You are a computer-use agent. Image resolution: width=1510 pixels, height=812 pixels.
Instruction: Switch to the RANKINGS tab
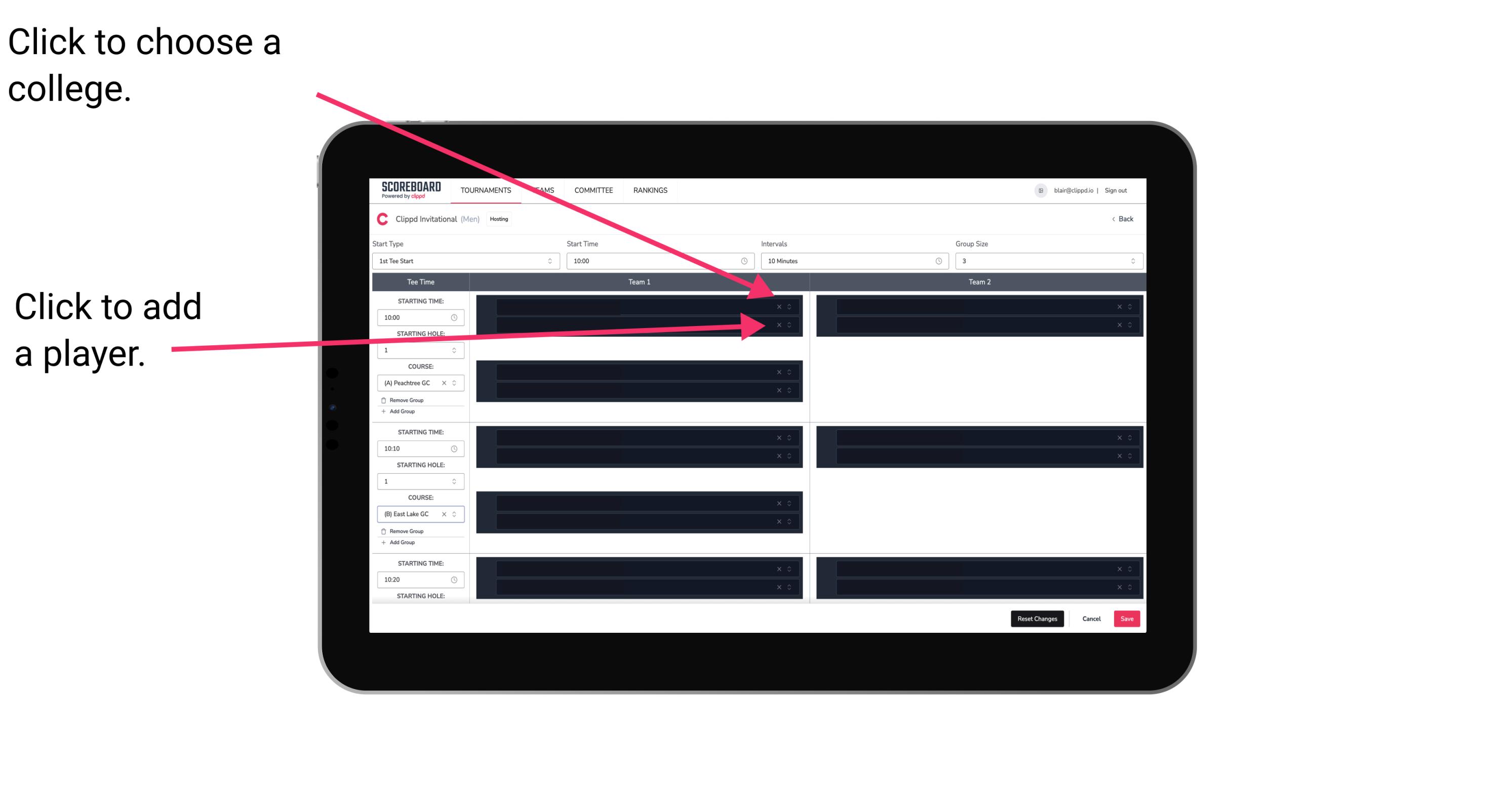[x=651, y=191]
